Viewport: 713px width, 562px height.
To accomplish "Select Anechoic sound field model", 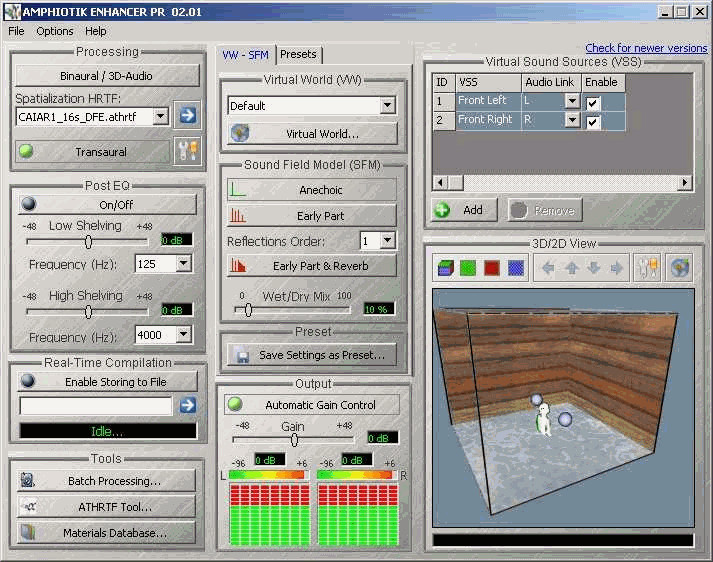I will 311,189.
